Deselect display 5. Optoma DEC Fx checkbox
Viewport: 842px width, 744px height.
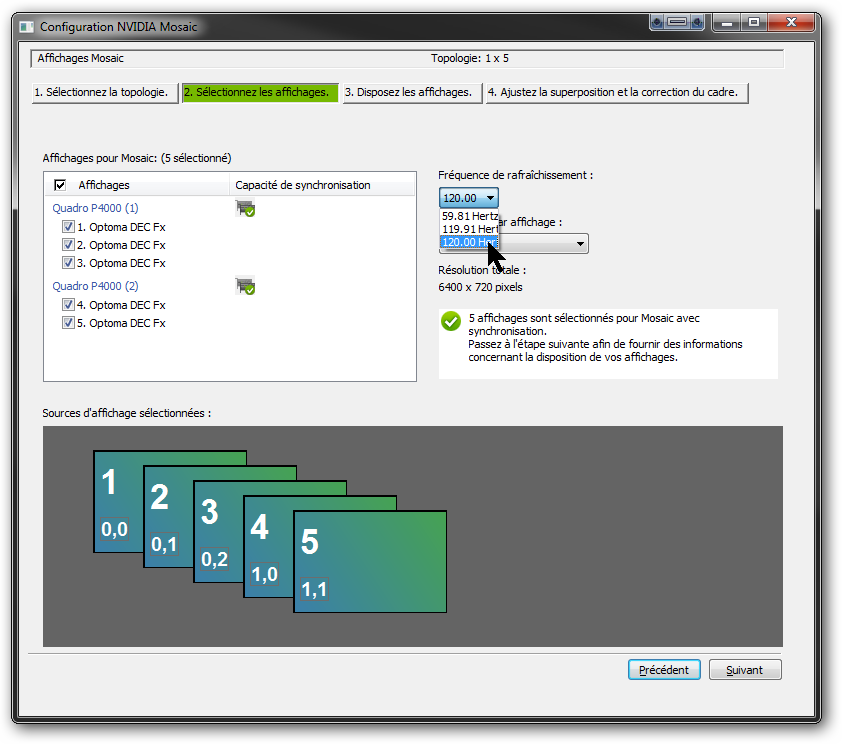click(68, 323)
